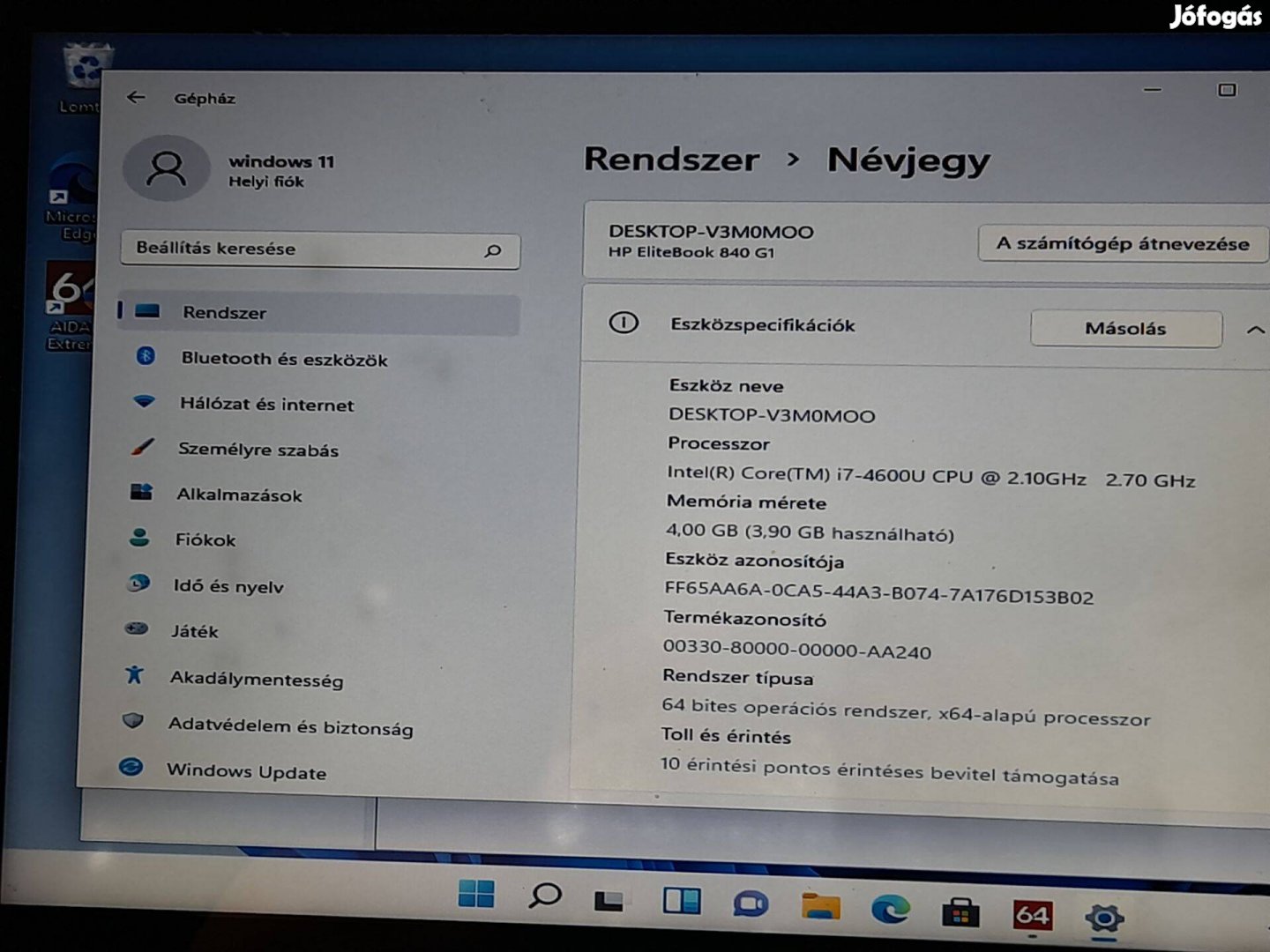Click A számítógép átnevezése button
Screen dimensions: 1270x952
click(x=1122, y=243)
